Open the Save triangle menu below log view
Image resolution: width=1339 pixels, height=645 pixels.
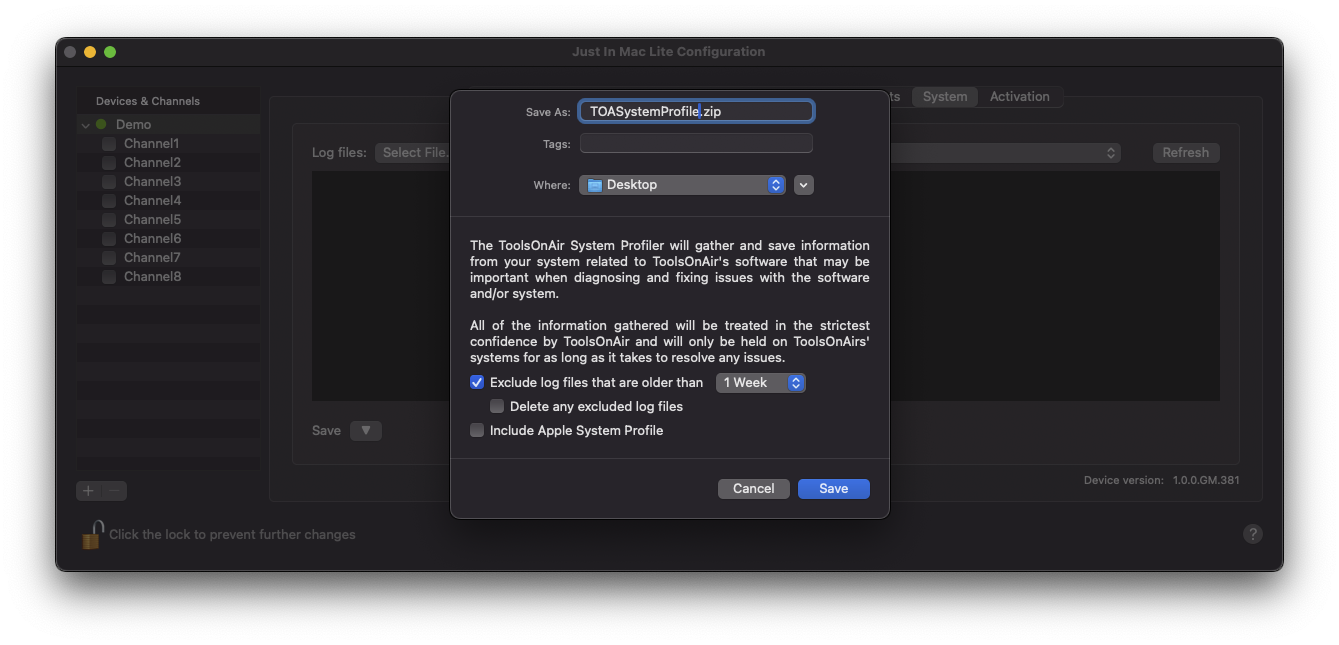(365, 431)
